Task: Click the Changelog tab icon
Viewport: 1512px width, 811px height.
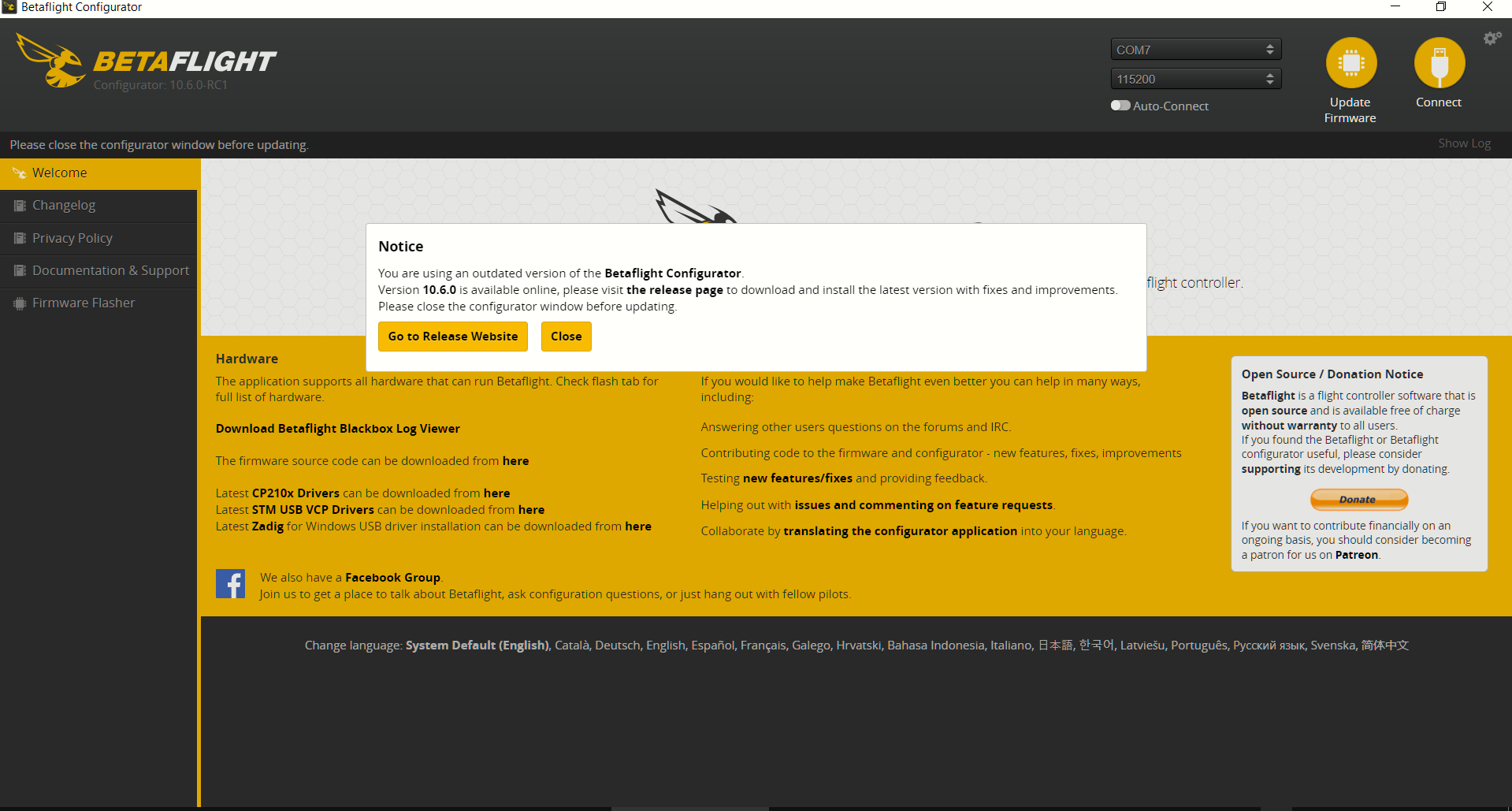Action: (x=20, y=206)
